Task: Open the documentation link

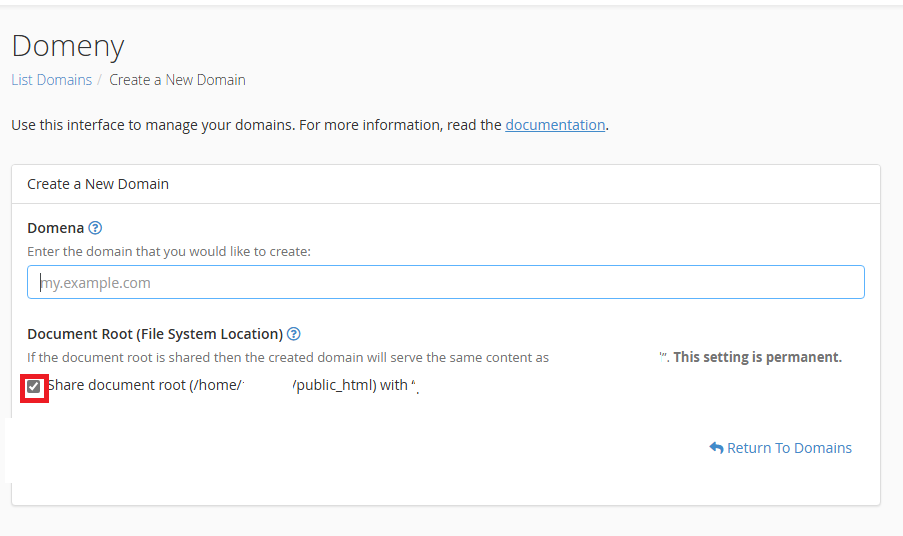Action: (x=555, y=125)
